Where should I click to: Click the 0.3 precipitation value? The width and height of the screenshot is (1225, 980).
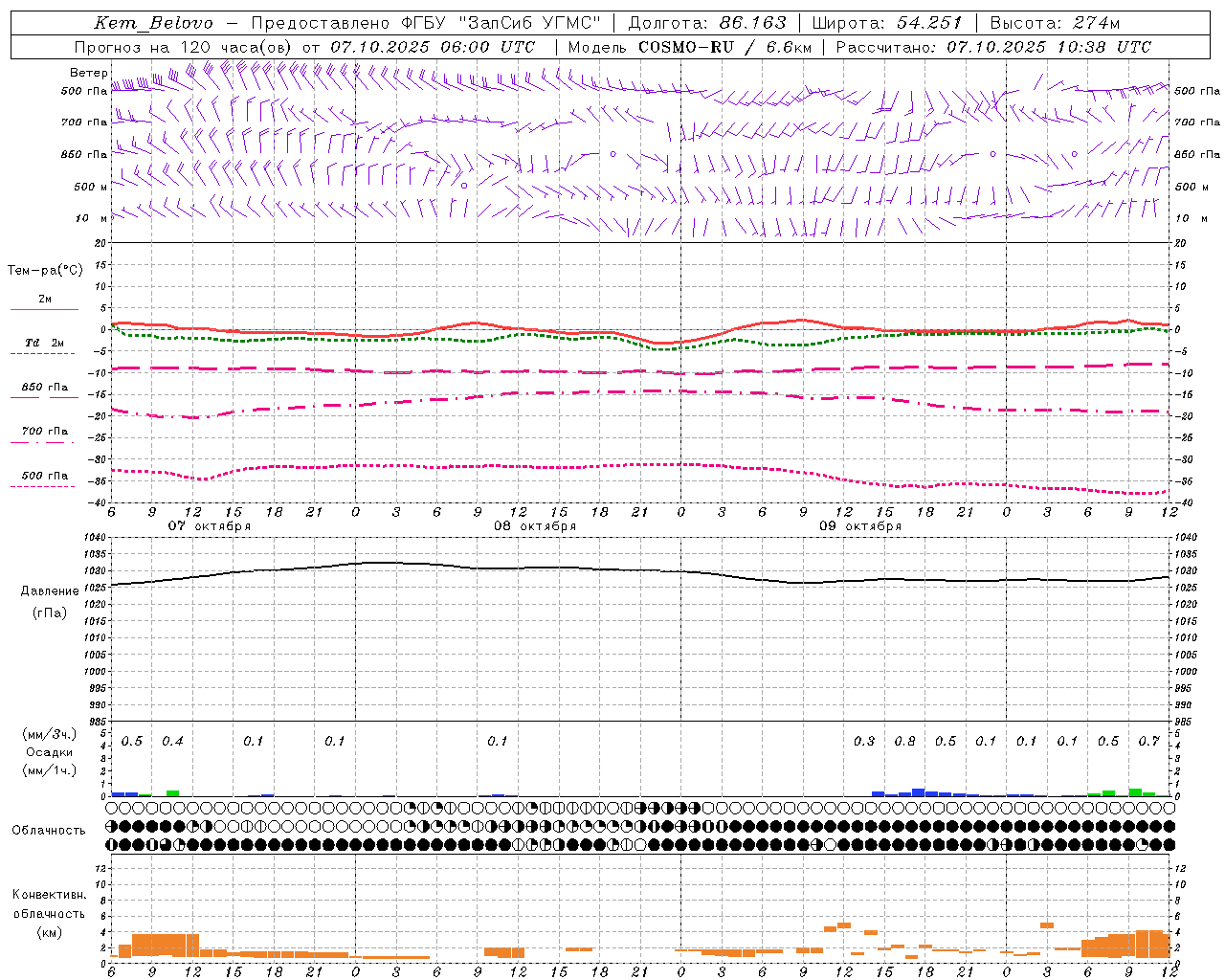pyautogui.click(x=864, y=742)
